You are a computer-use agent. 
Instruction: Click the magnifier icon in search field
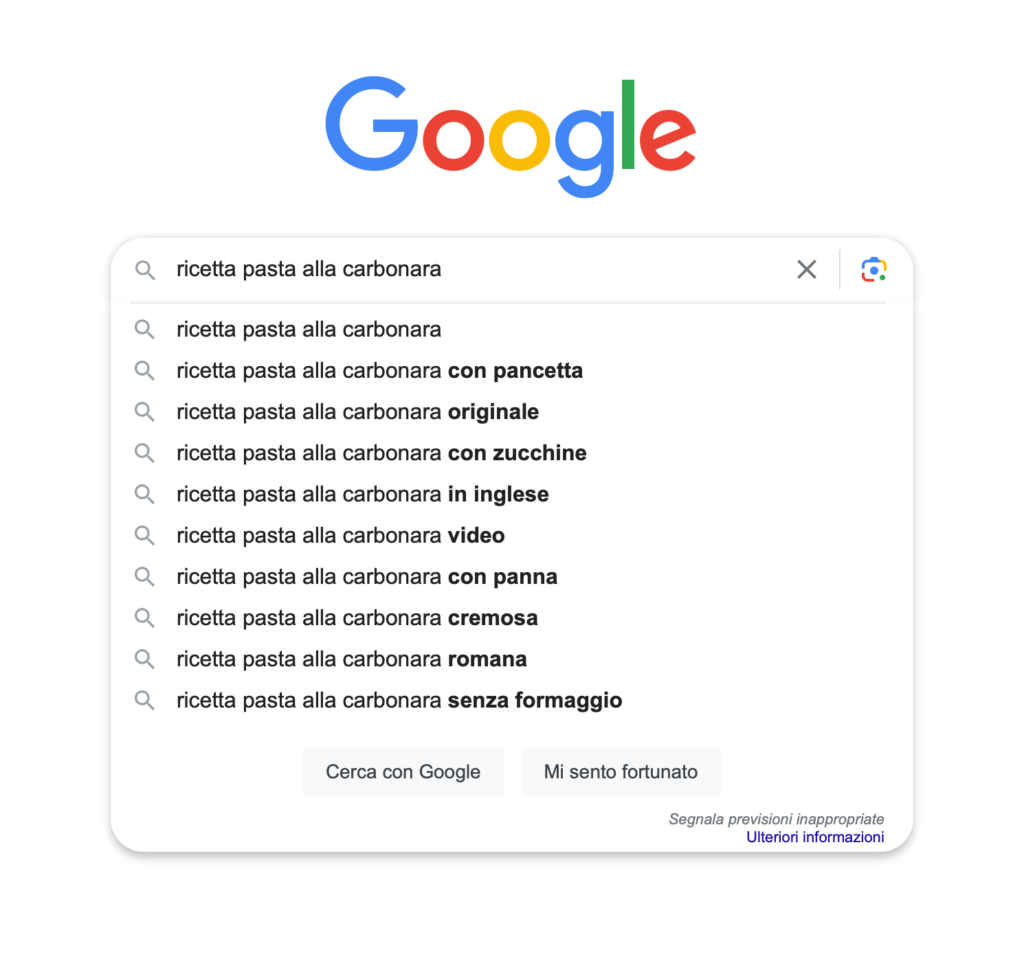click(145, 270)
